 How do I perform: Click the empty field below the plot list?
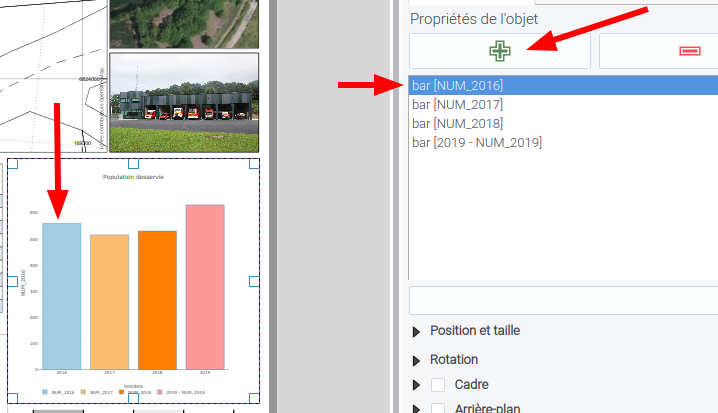(563, 300)
